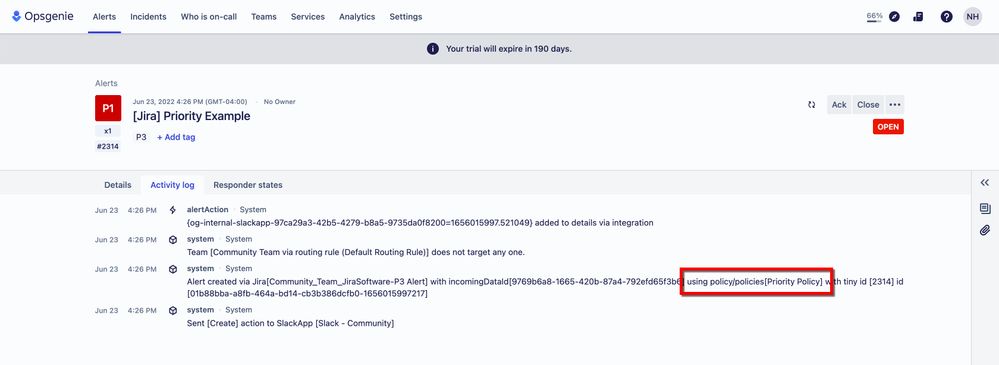The height and width of the screenshot is (365, 999).
Task: Click the x1 count badge
Action: (108, 131)
